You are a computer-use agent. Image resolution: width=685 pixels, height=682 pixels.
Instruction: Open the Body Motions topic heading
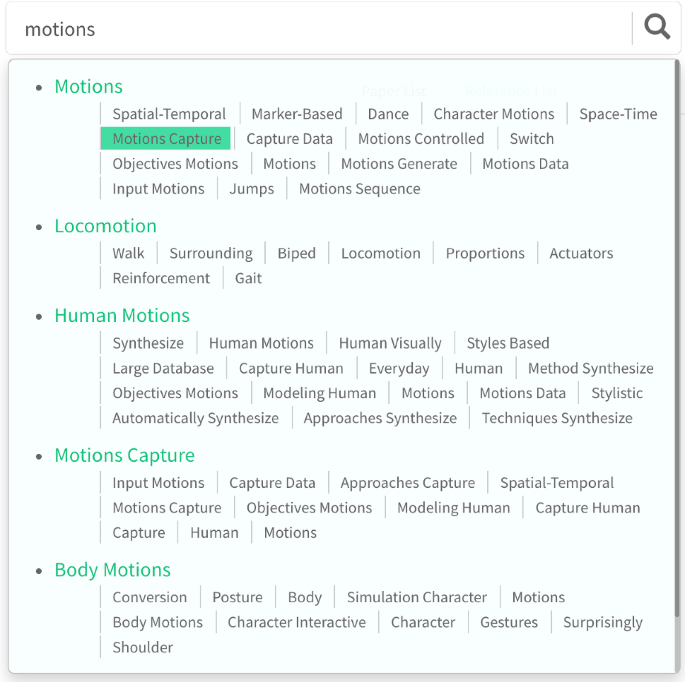point(112,569)
